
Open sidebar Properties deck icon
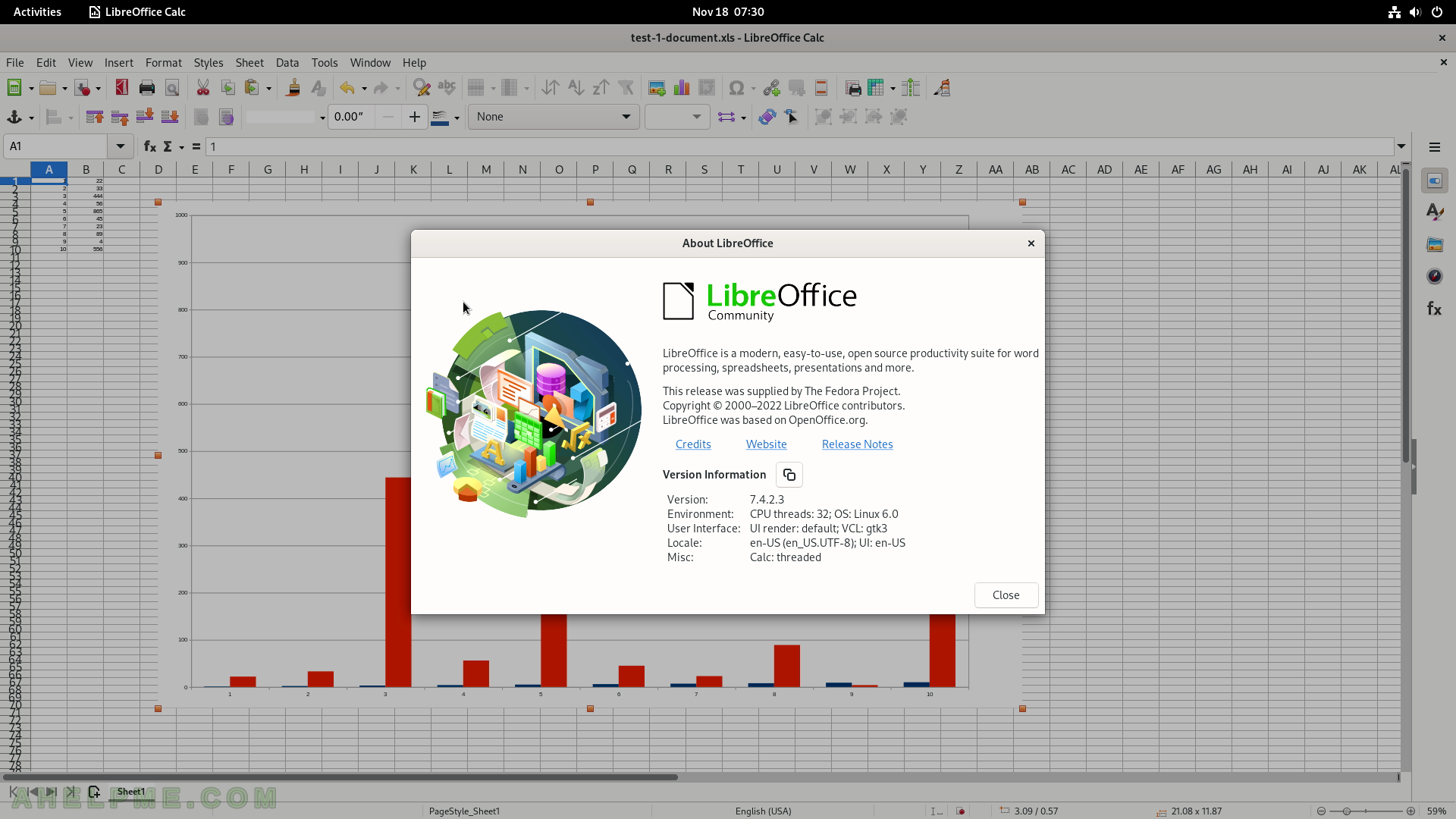click(x=1435, y=180)
